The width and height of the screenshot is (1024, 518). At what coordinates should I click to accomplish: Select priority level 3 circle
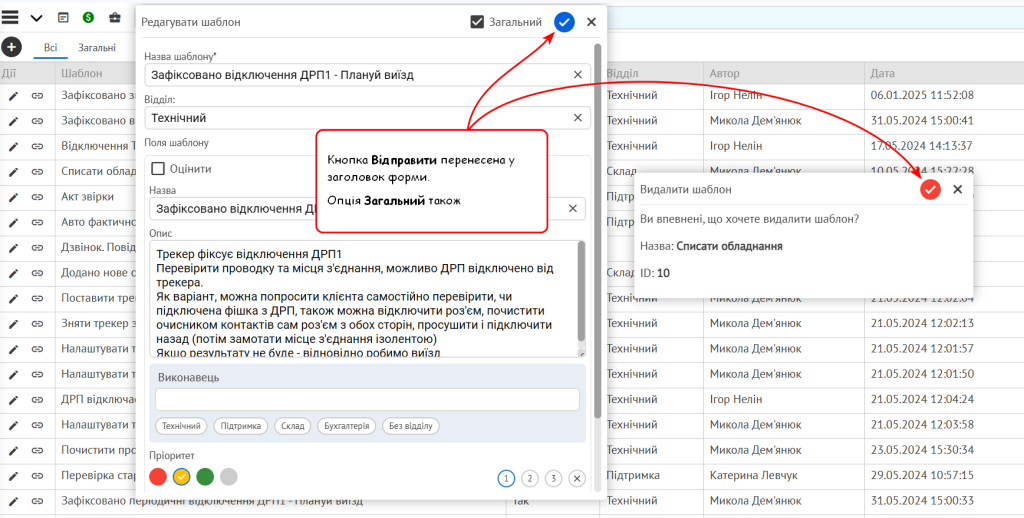tap(553, 479)
